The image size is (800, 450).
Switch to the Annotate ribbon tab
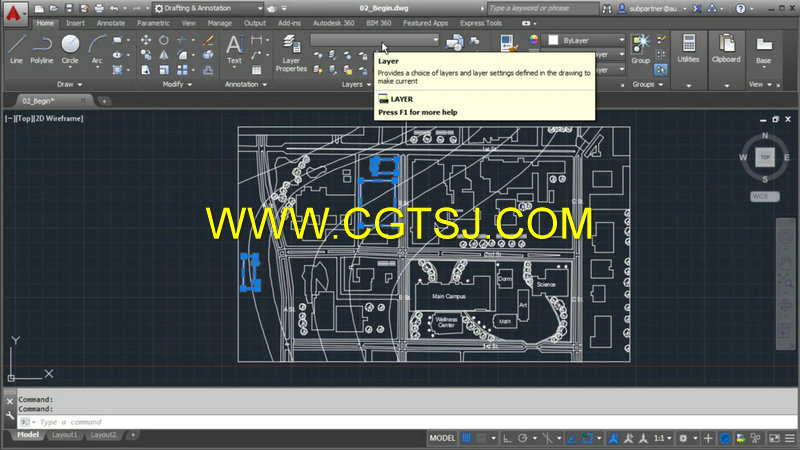pos(111,23)
